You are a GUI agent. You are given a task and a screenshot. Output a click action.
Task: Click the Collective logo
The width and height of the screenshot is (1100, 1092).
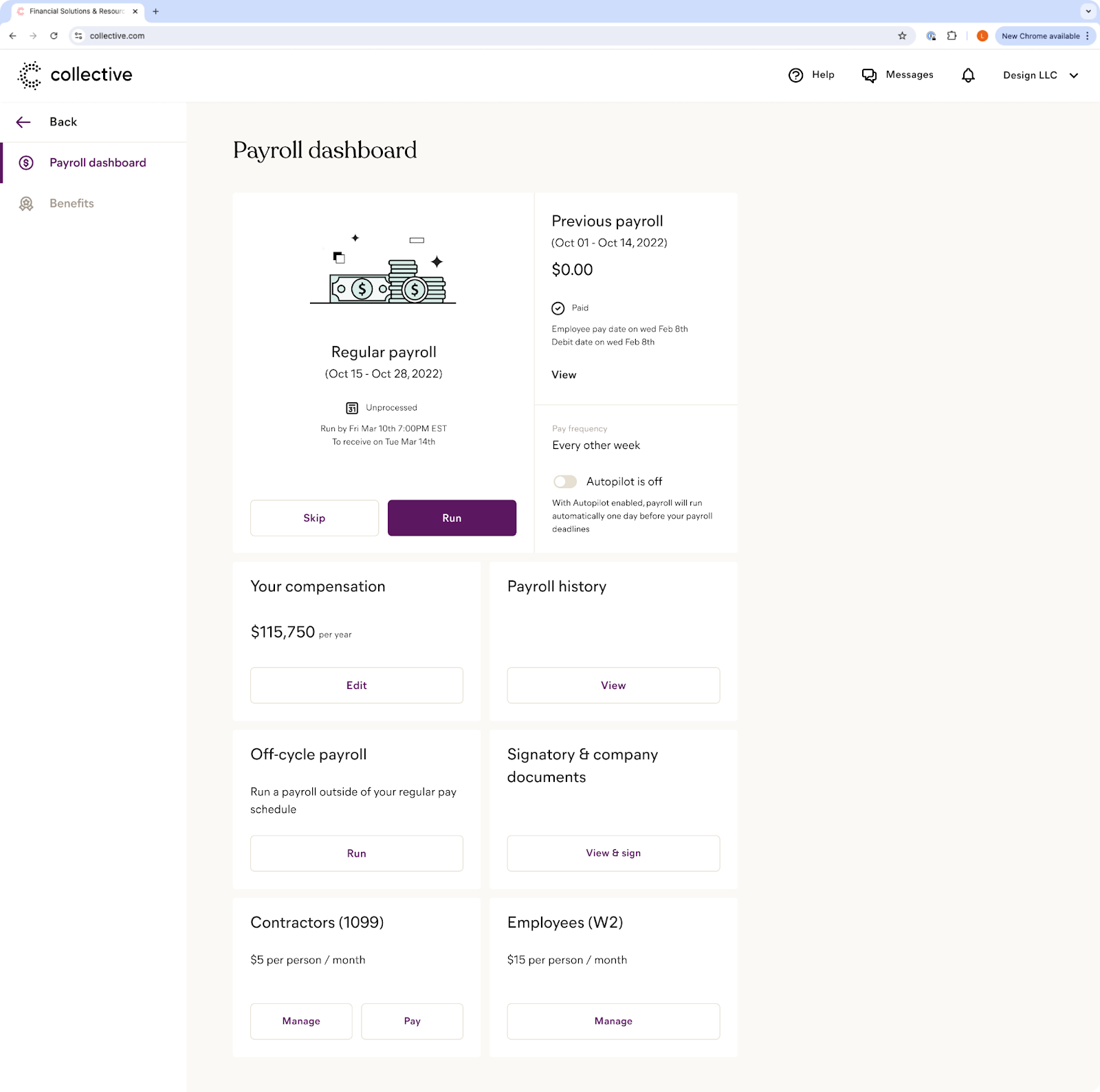(x=75, y=75)
